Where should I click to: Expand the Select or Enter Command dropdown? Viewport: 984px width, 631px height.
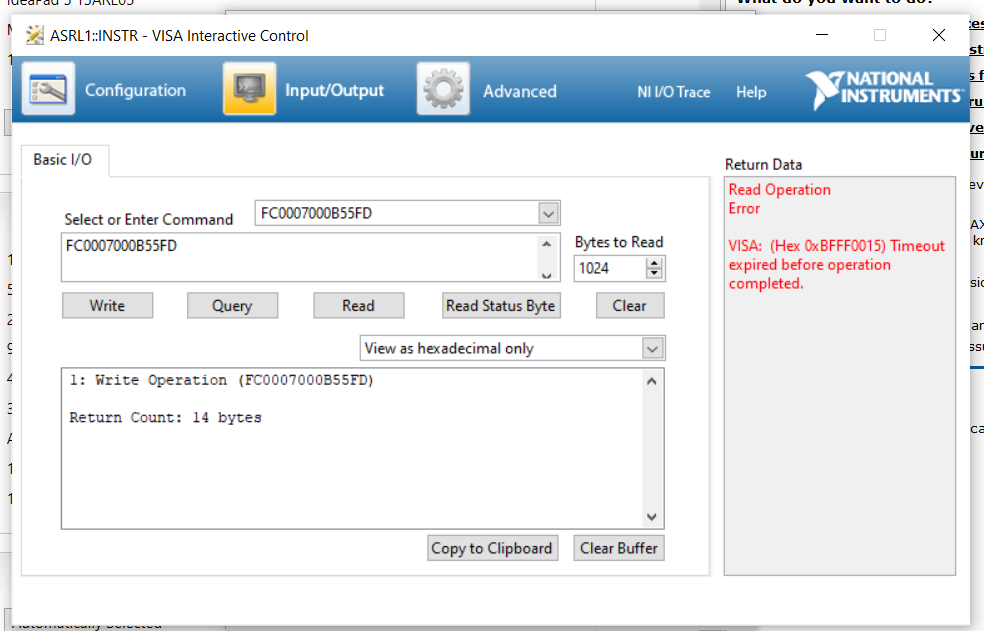(548, 213)
